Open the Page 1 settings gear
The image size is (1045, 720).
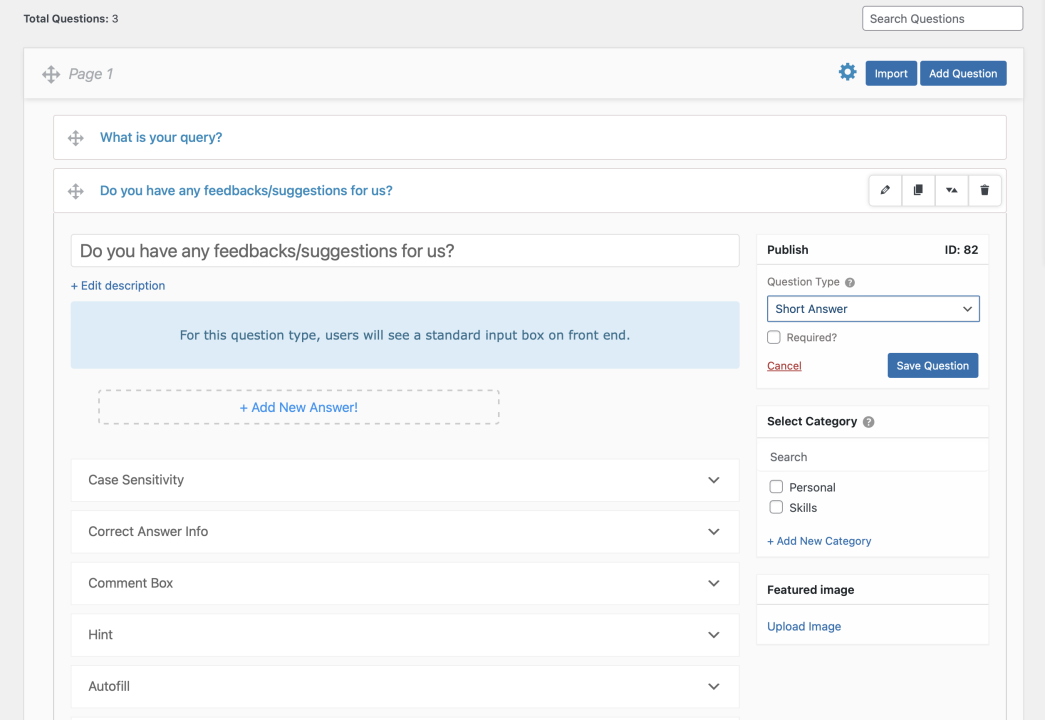coord(847,71)
